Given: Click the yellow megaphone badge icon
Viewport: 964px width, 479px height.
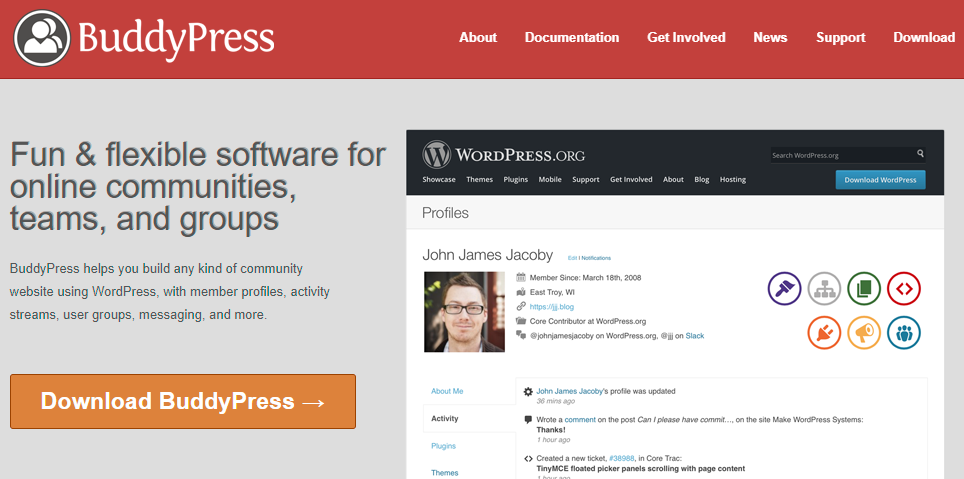Looking at the screenshot, I should 864,333.
